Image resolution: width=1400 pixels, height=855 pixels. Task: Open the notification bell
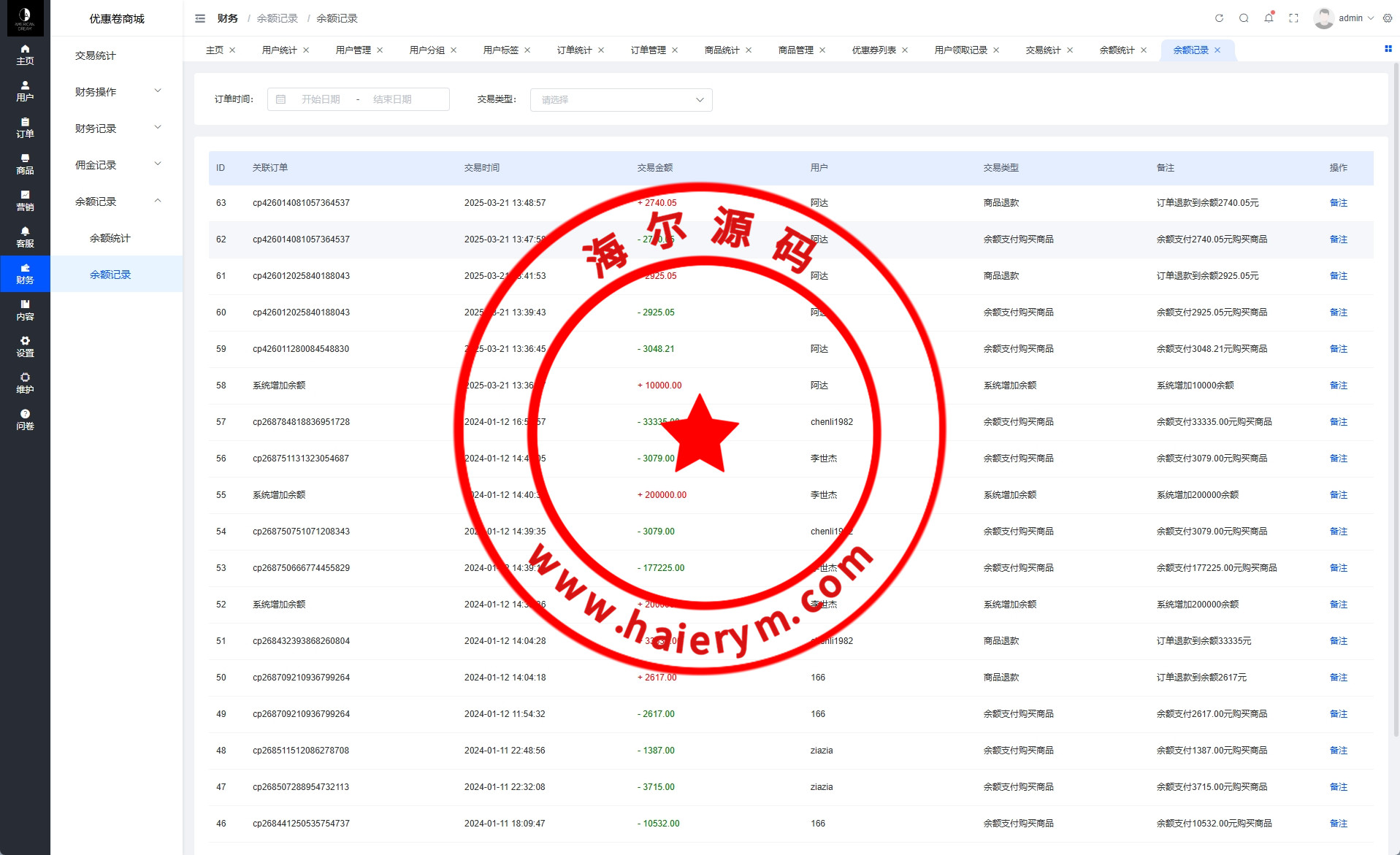click(x=1269, y=18)
